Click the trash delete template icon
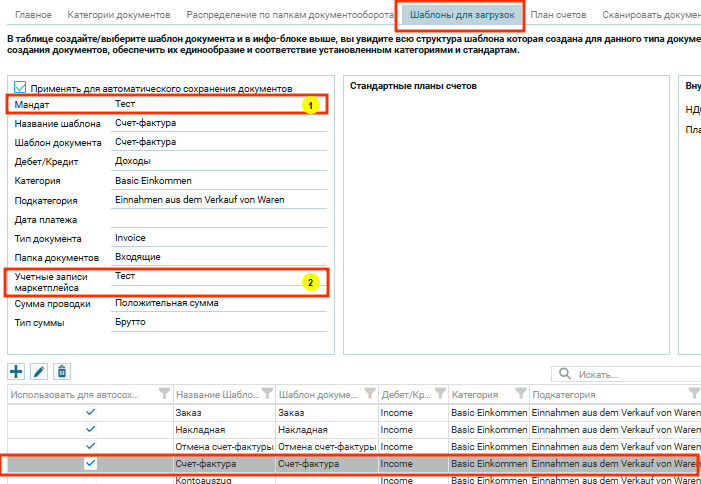The image size is (701, 484). pyautogui.click(x=62, y=372)
